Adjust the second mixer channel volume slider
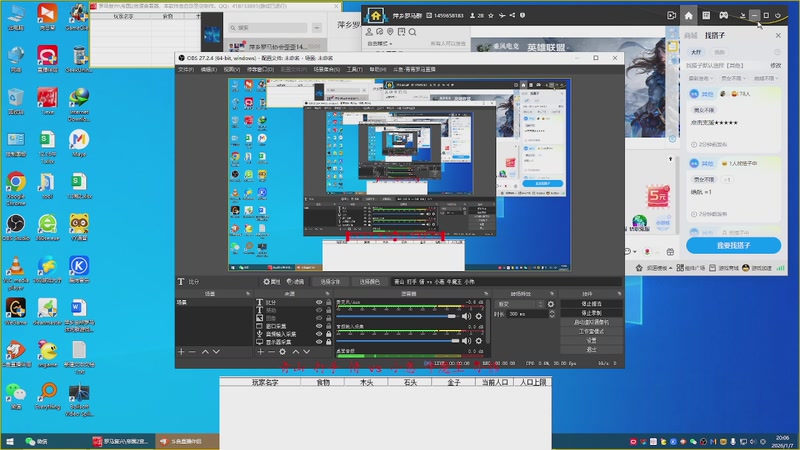Image resolution: width=800 pixels, height=450 pixels. click(398, 341)
